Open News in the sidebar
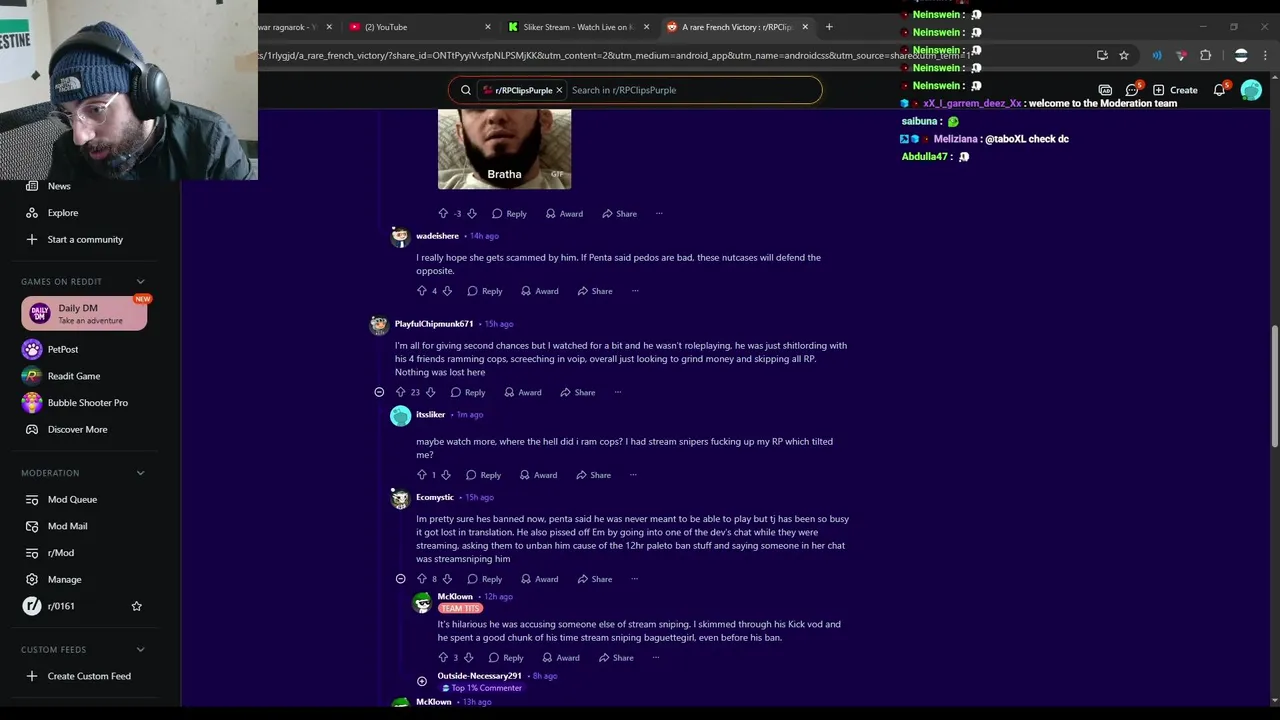 59,186
